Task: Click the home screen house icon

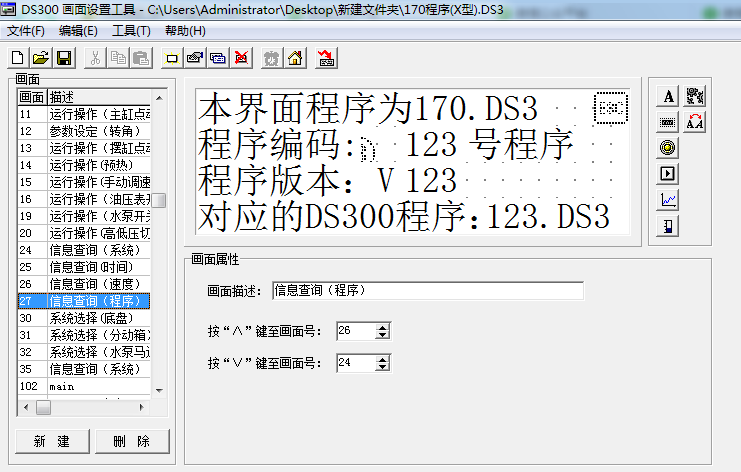Action: pyautogui.click(x=295, y=58)
